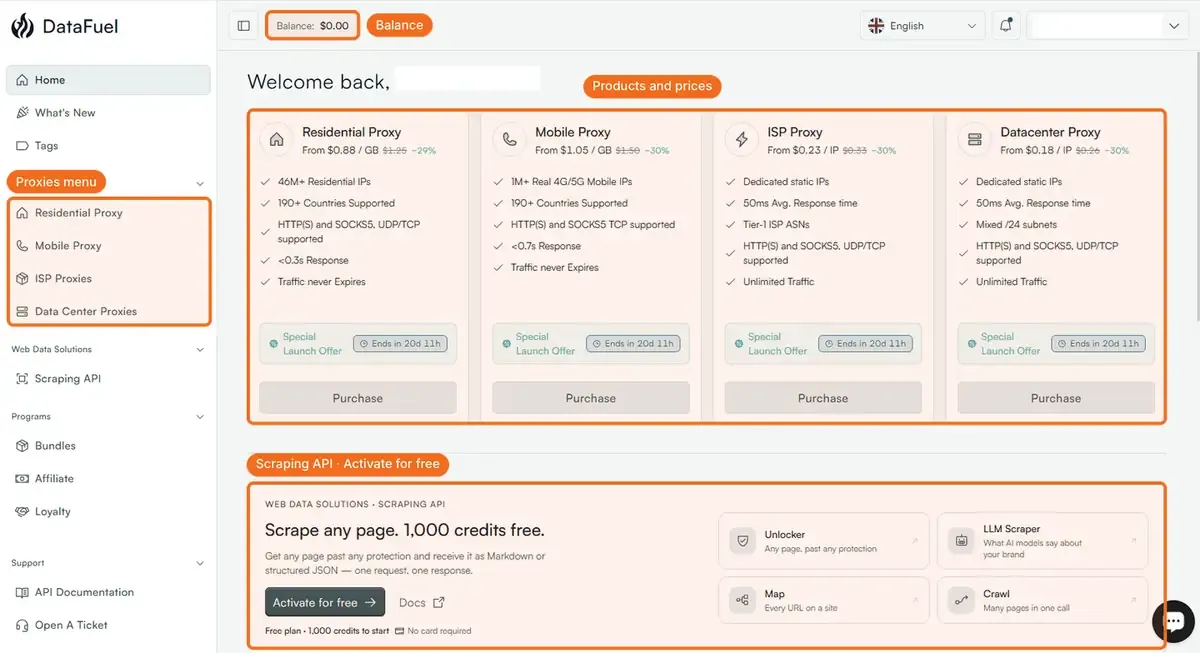Screen dimensions: 1200x653
Task: Click "Mixed /24 subnets" text
Action: click(1016, 225)
